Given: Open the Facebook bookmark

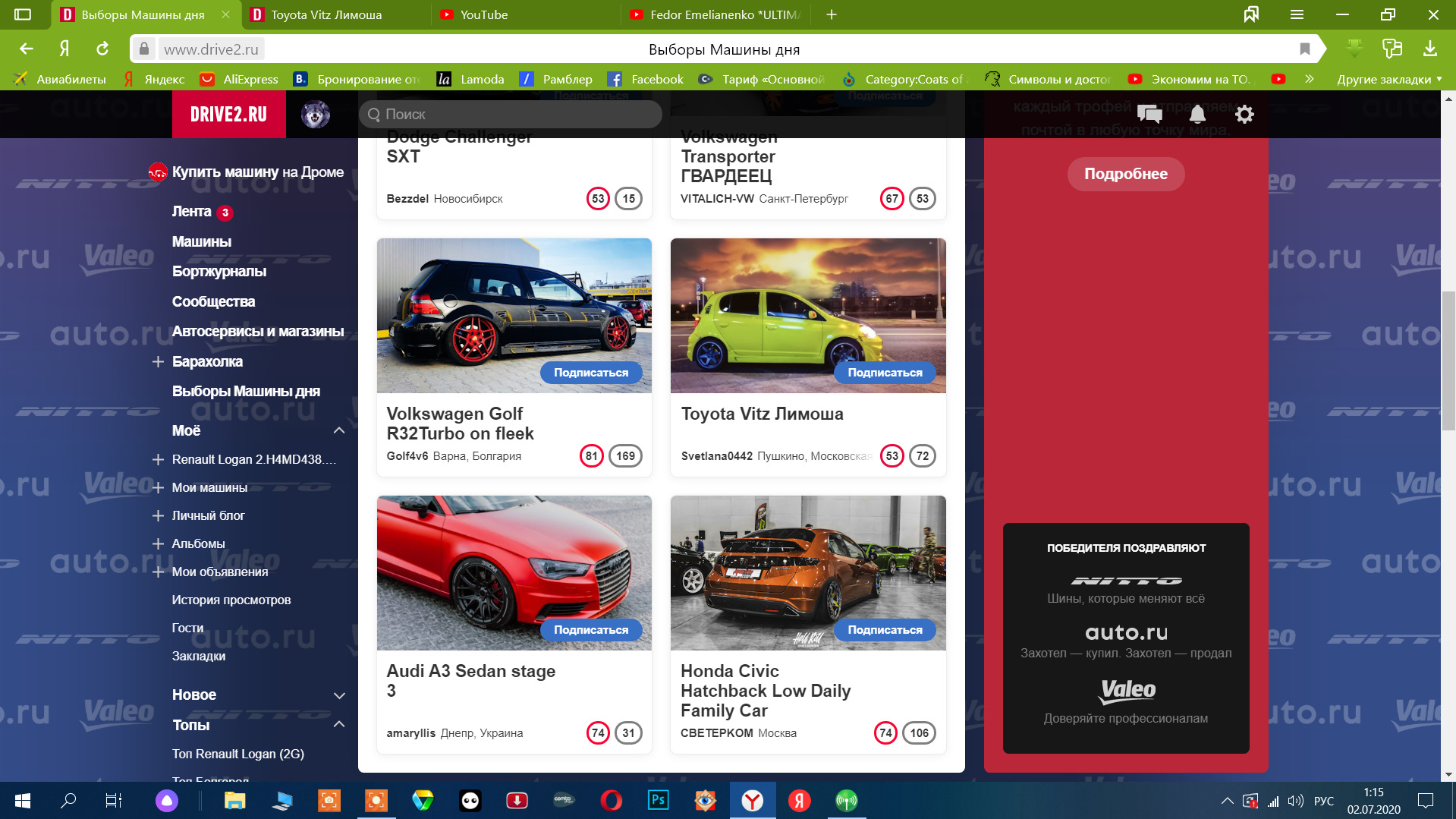Looking at the screenshot, I should pyautogui.click(x=646, y=79).
